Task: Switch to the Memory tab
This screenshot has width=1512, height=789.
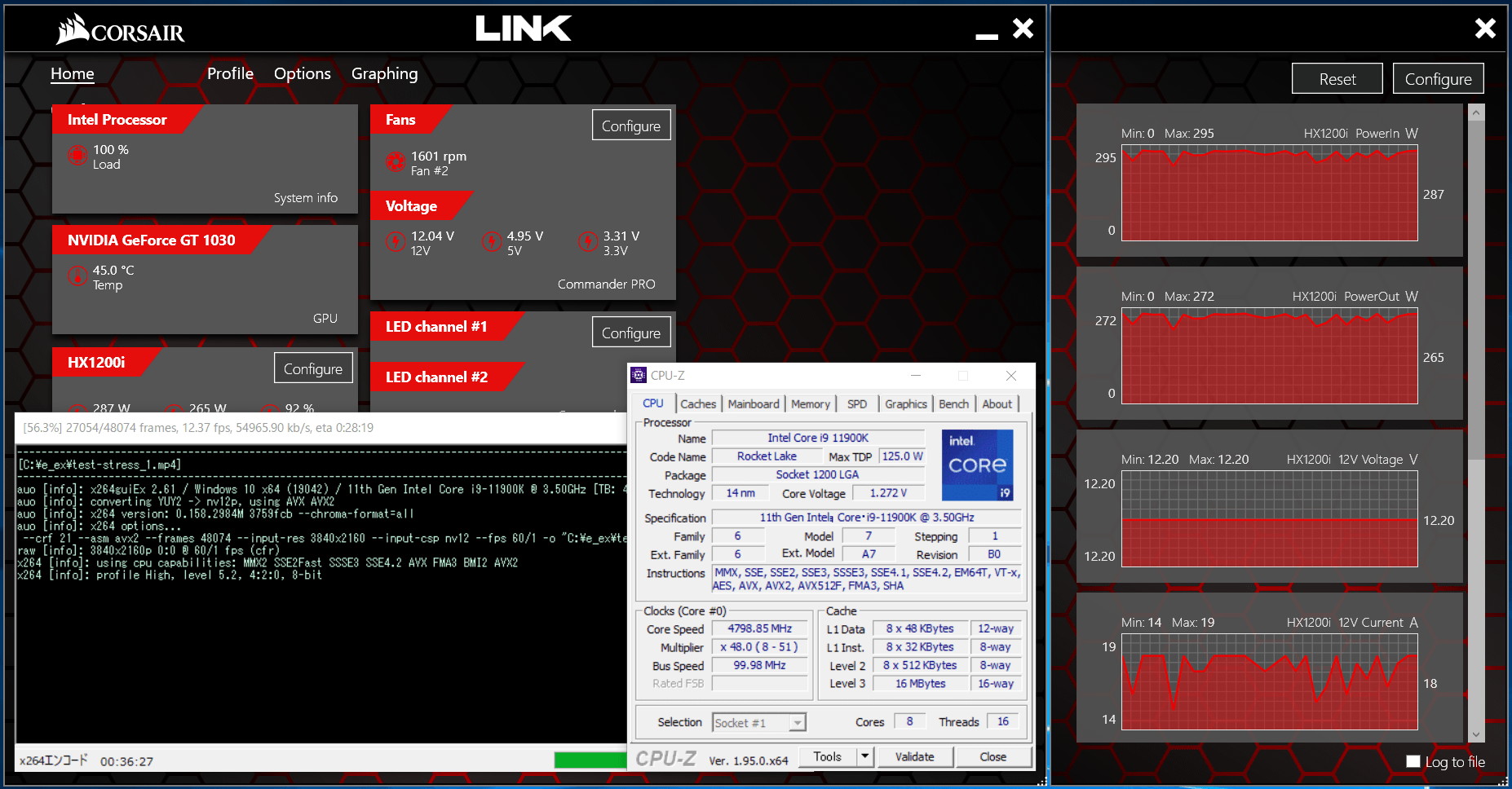Action: 810,403
